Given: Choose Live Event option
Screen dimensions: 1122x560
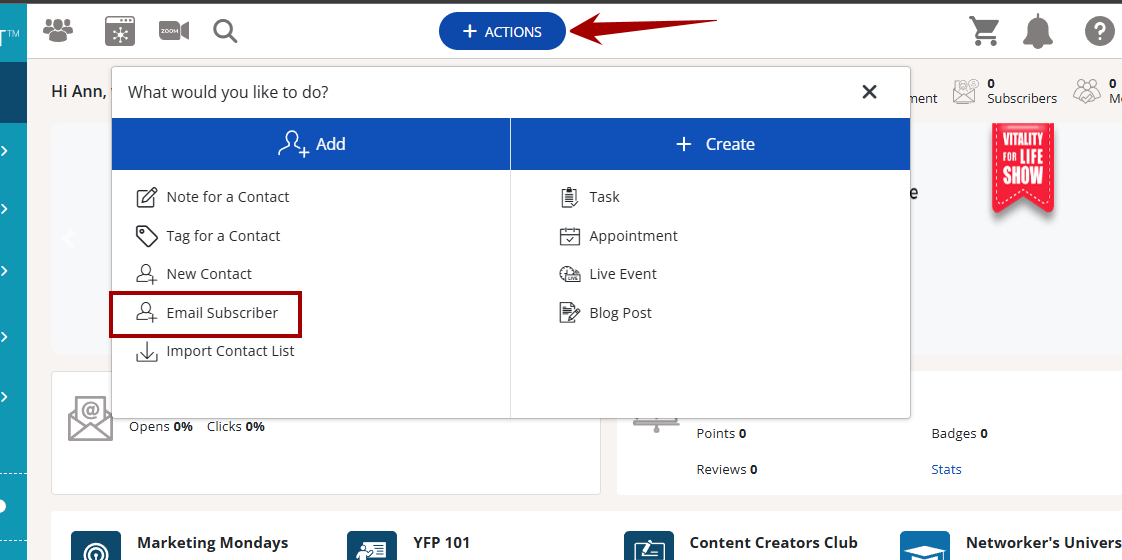Looking at the screenshot, I should (x=622, y=274).
